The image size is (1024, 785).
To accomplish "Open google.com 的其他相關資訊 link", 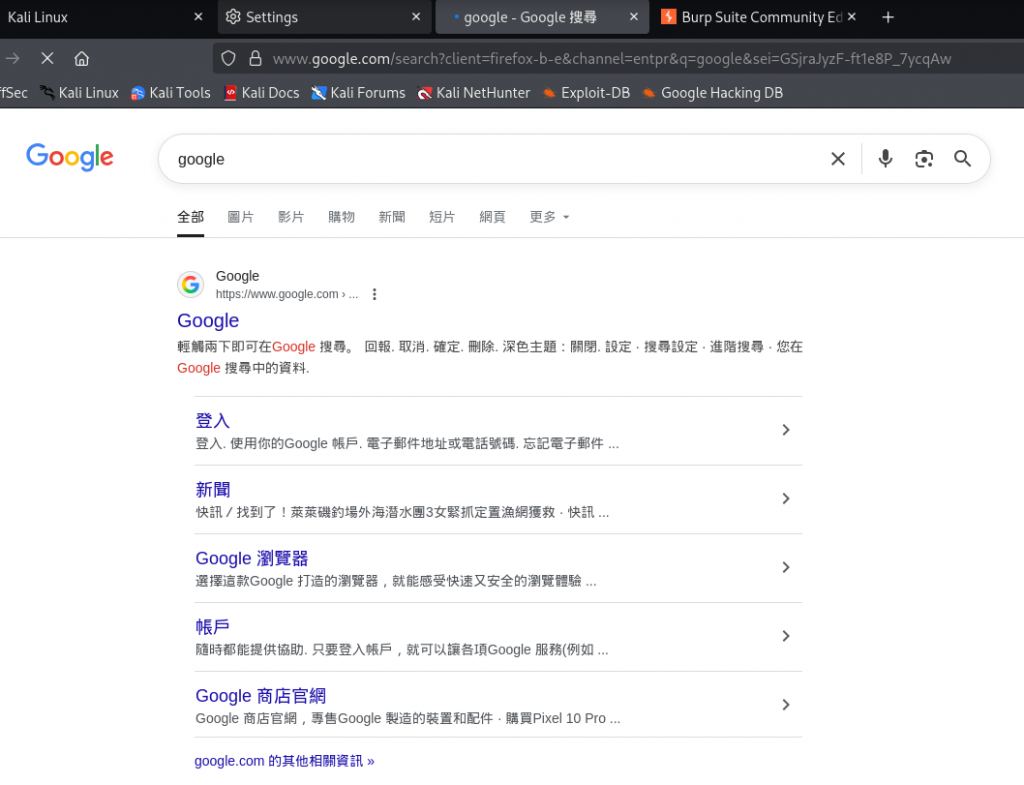I will (284, 761).
